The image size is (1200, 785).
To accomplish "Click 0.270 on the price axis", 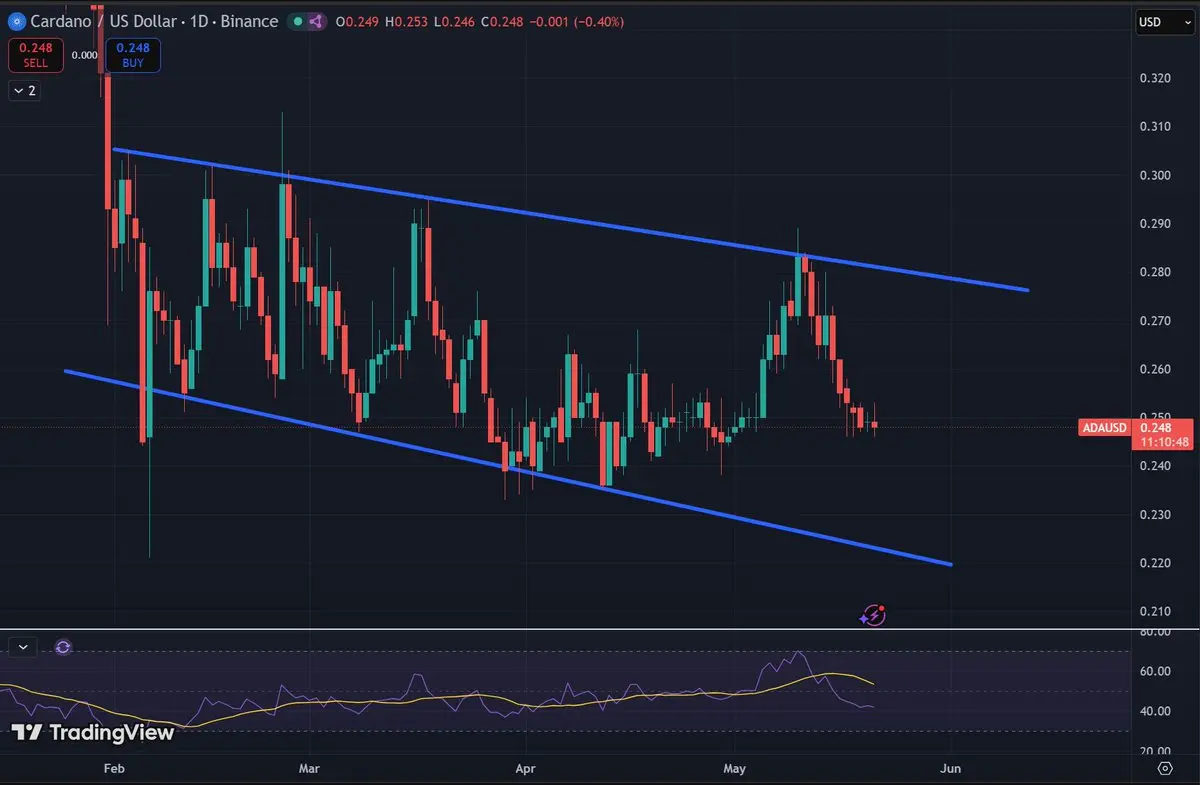I will (1156, 321).
